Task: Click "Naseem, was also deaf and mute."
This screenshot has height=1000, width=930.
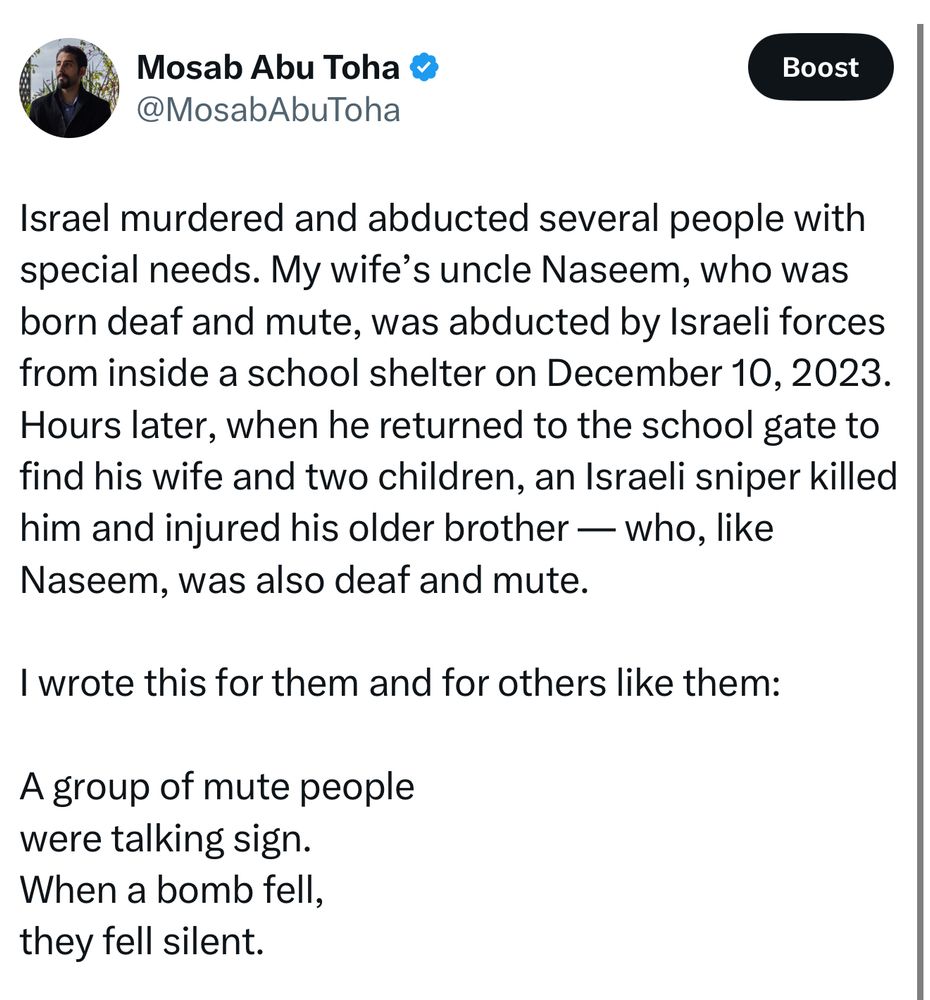Action: pos(300,580)
